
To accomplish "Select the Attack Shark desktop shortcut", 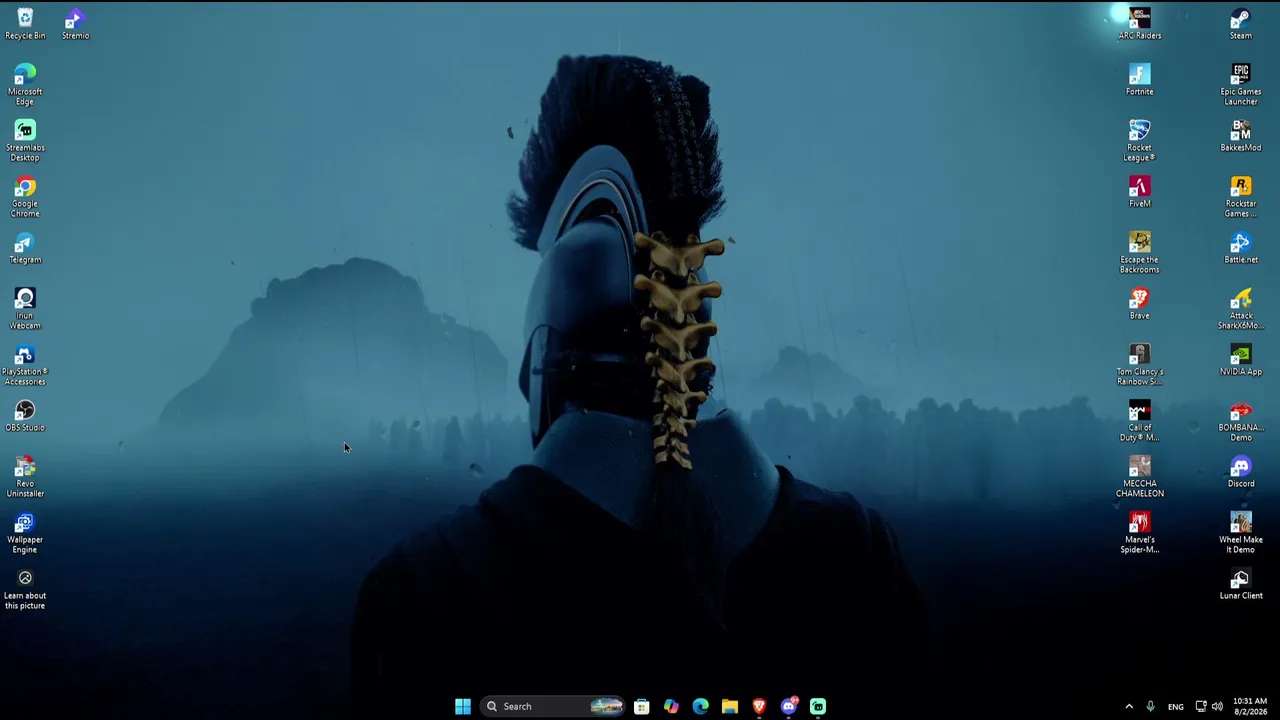I will 1241,309.
